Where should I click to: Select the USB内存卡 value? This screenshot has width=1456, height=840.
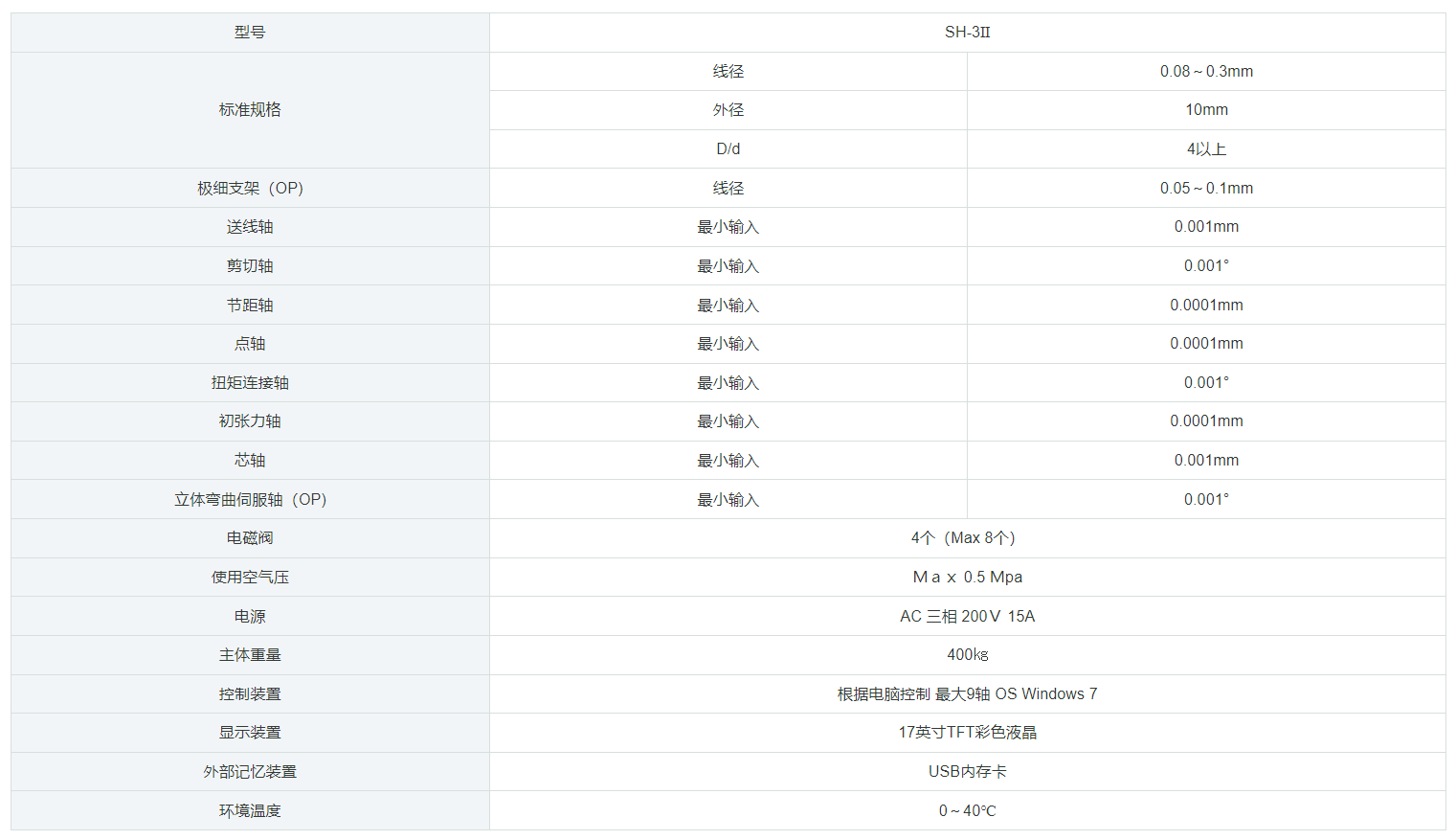[967, 772]
